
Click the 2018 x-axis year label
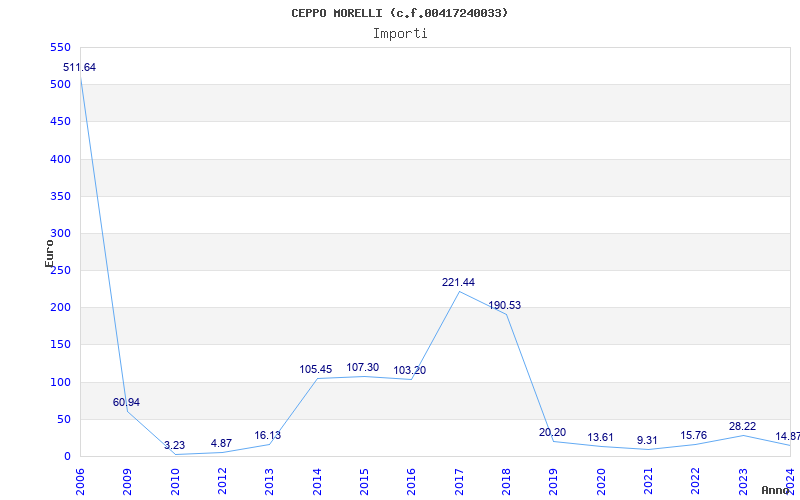(x=506, y=482)
